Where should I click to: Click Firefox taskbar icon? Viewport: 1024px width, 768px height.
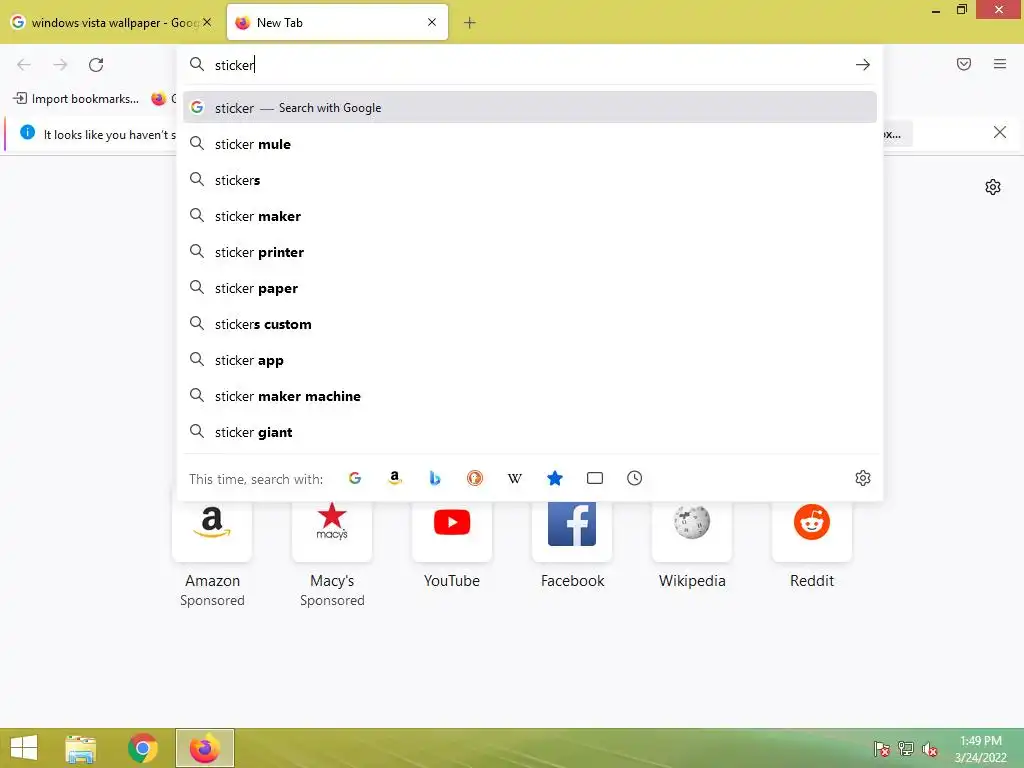[204, 748]
